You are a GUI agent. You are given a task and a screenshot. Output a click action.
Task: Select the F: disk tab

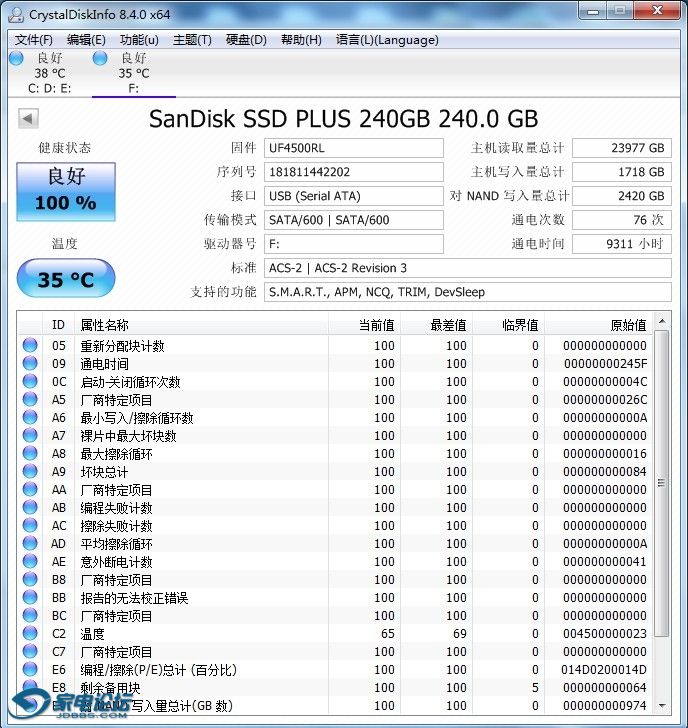(134, 73)
